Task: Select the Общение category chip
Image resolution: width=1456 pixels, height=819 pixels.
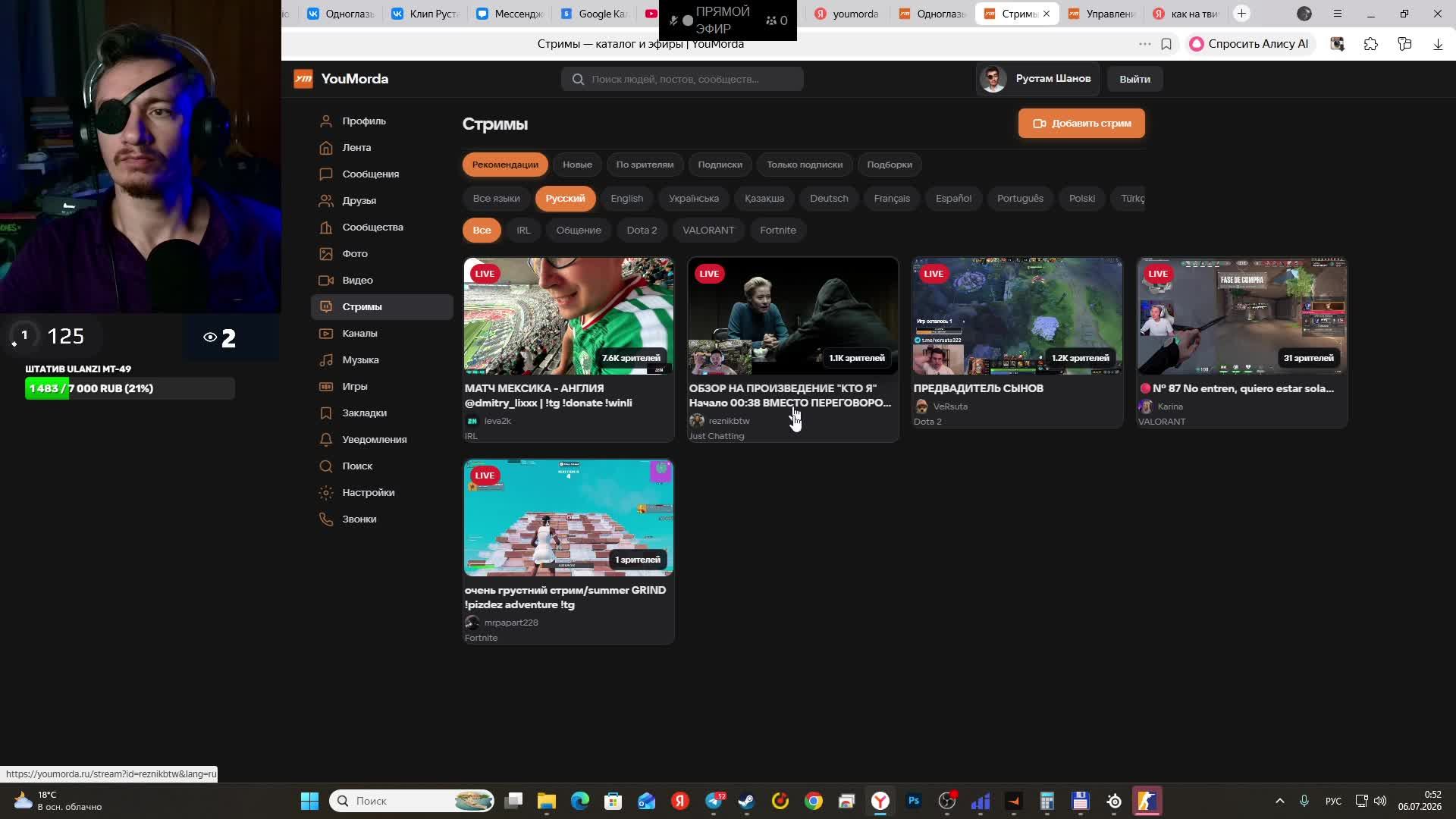Action: click(x=578, y=231)
